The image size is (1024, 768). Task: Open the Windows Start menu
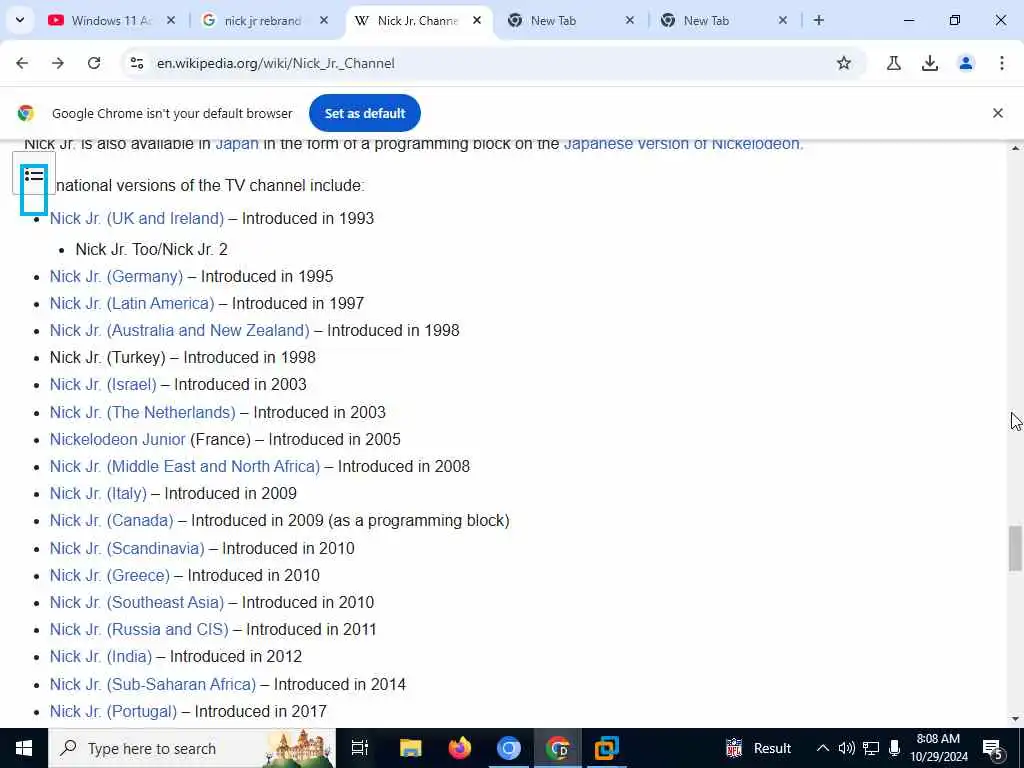24,748
